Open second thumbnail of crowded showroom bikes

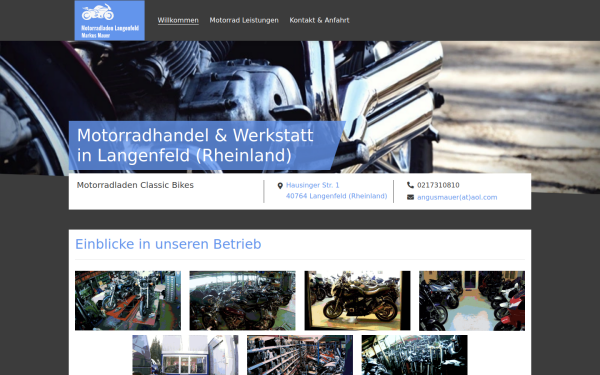tap(243, 300)
